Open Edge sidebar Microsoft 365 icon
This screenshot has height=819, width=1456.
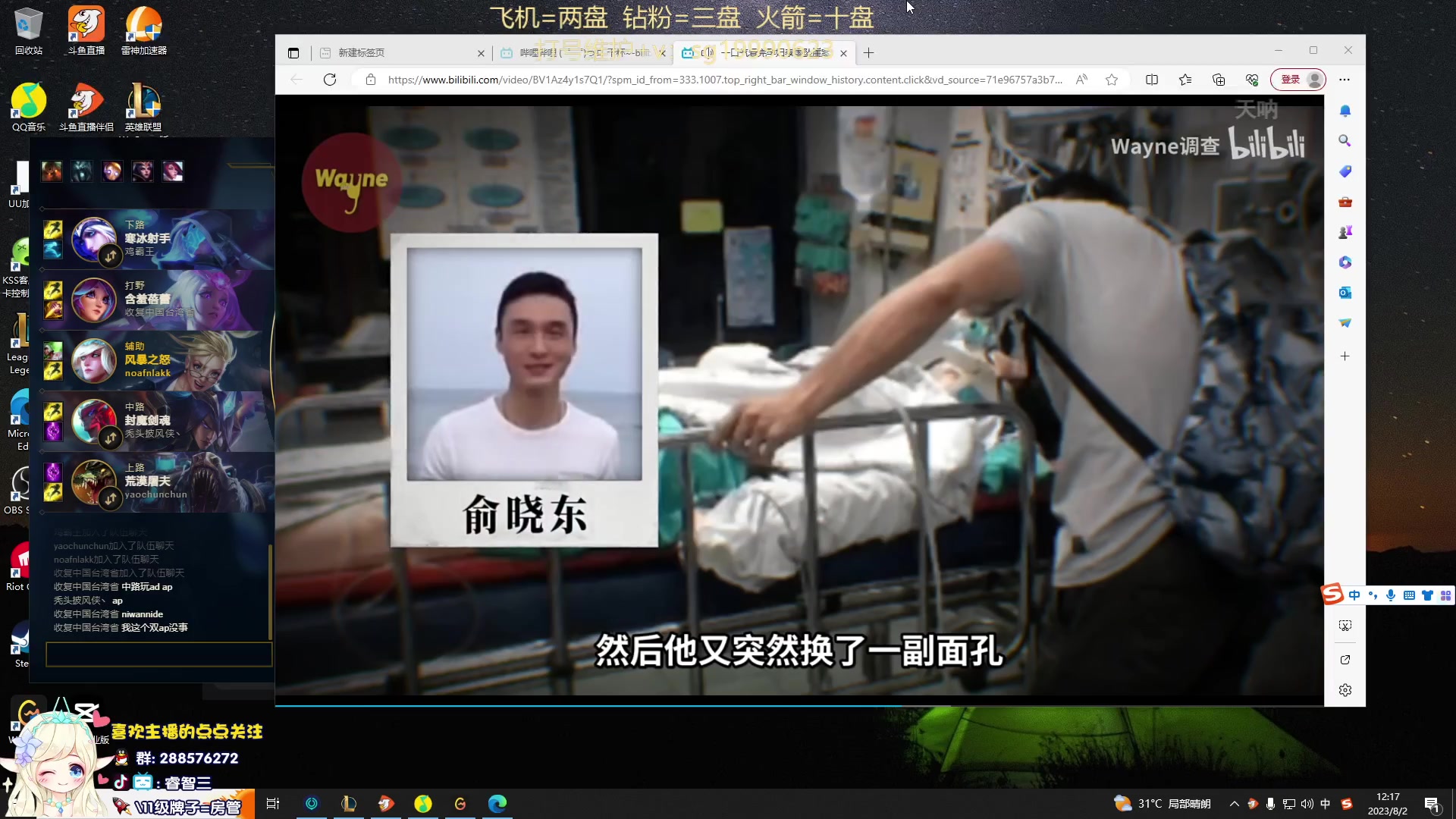click(1345, 262)
